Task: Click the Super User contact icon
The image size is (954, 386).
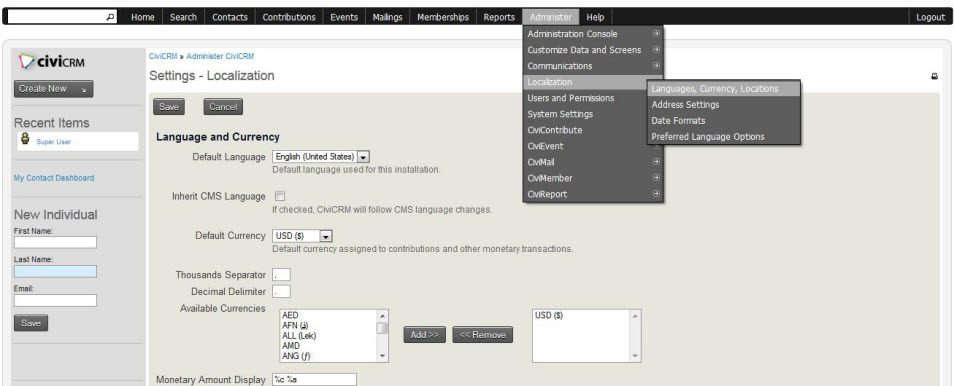Action: coord(26,139)
